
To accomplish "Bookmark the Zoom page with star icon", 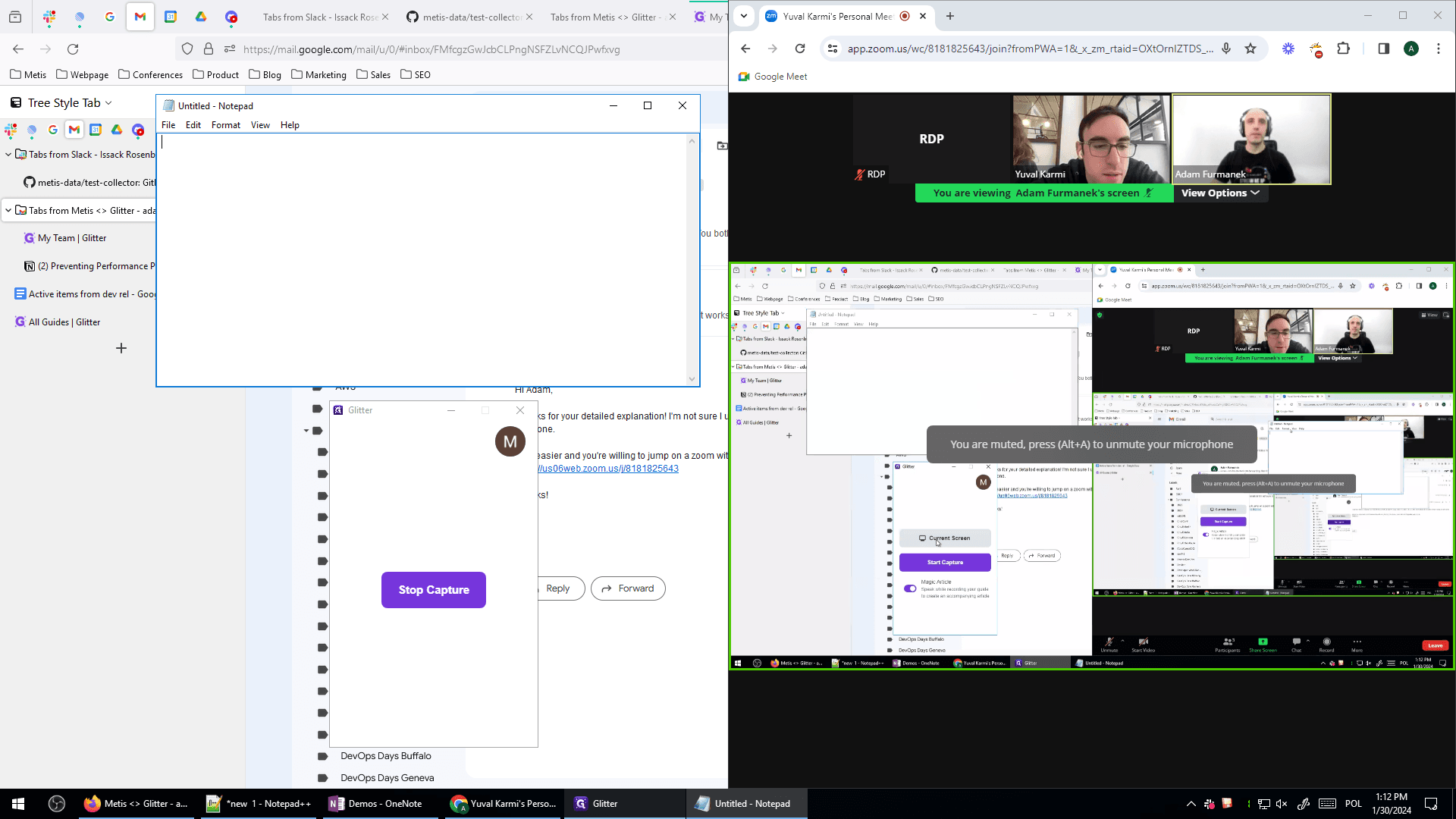I will pos(1250,49).
